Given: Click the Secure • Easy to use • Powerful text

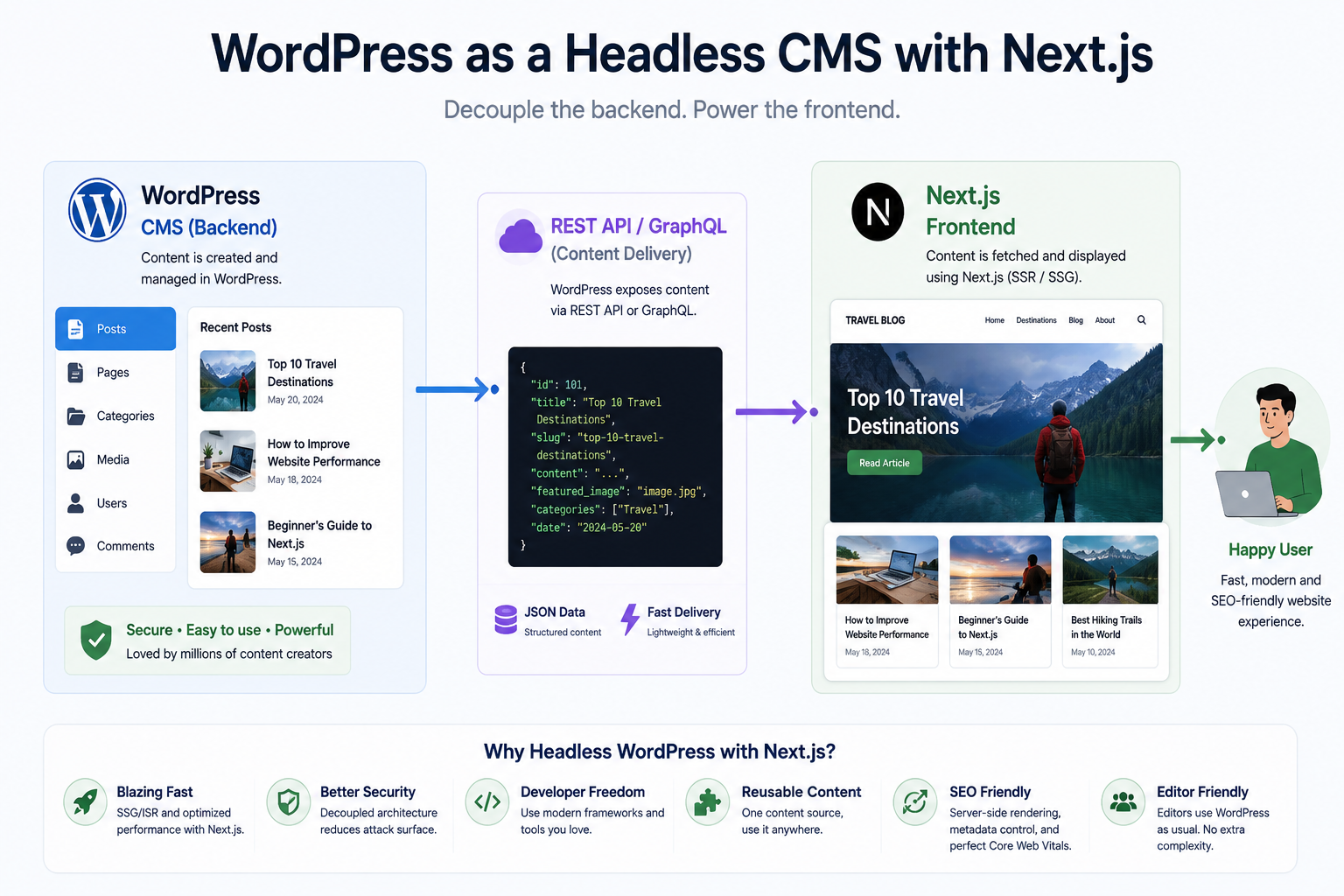Looking at the screenshot, I should click(x=229, y=630).
